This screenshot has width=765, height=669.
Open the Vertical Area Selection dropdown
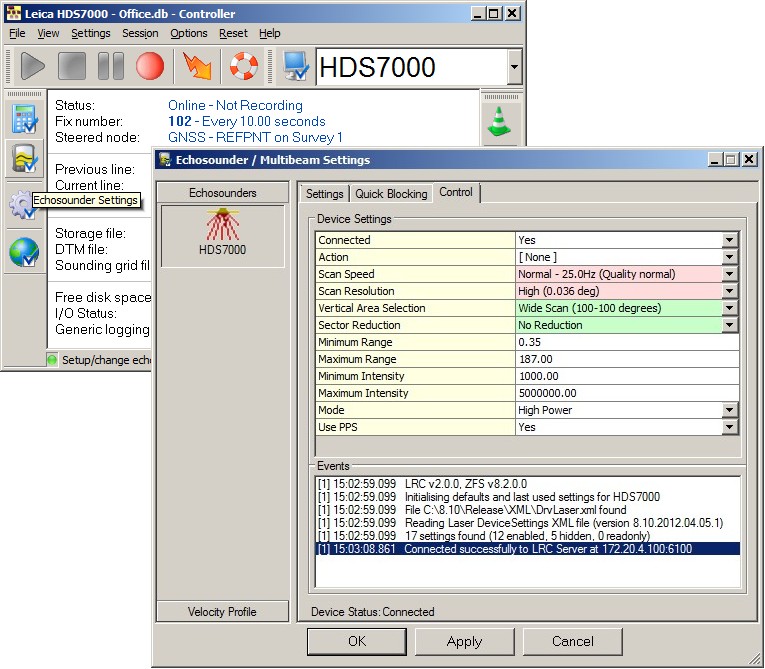click(x=729, y=308)
